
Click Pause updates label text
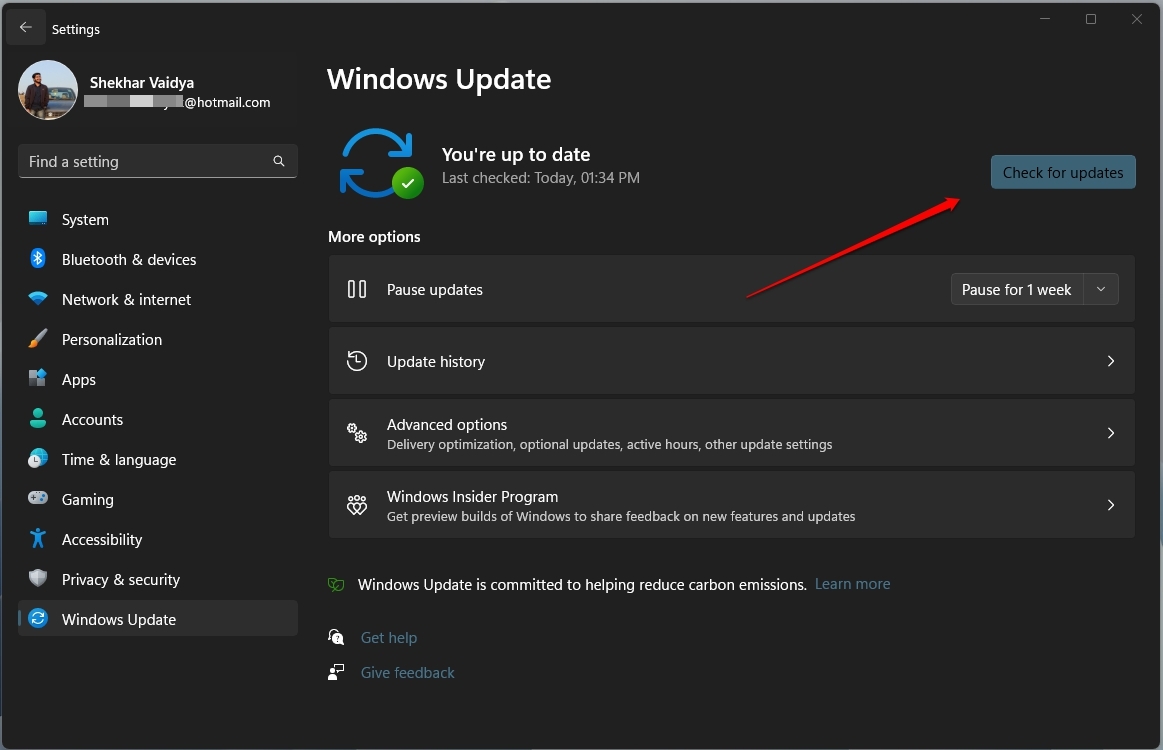pos(435,290)
